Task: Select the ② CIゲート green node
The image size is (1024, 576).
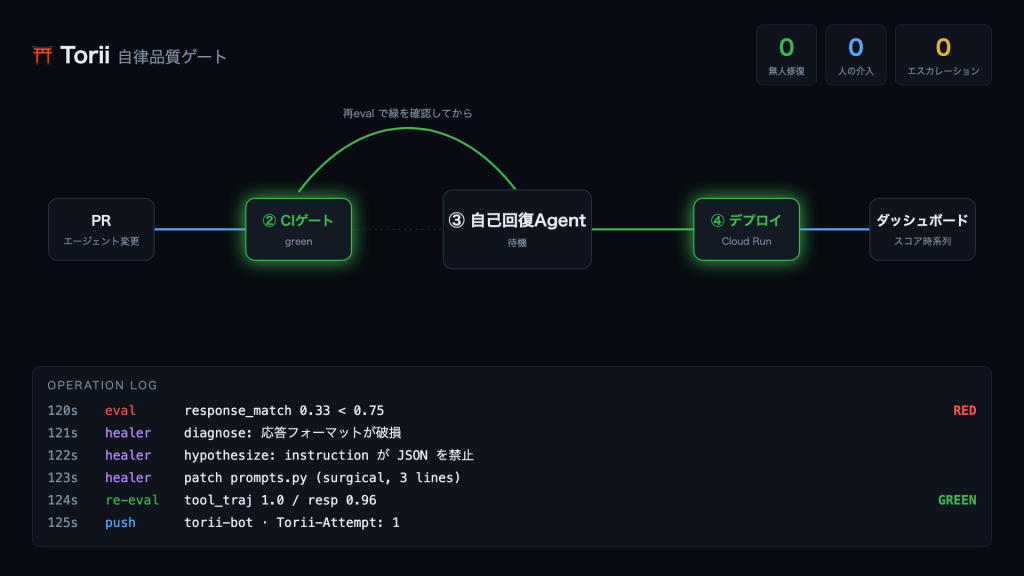Action: pyautogui.click(x=298, y=229)
